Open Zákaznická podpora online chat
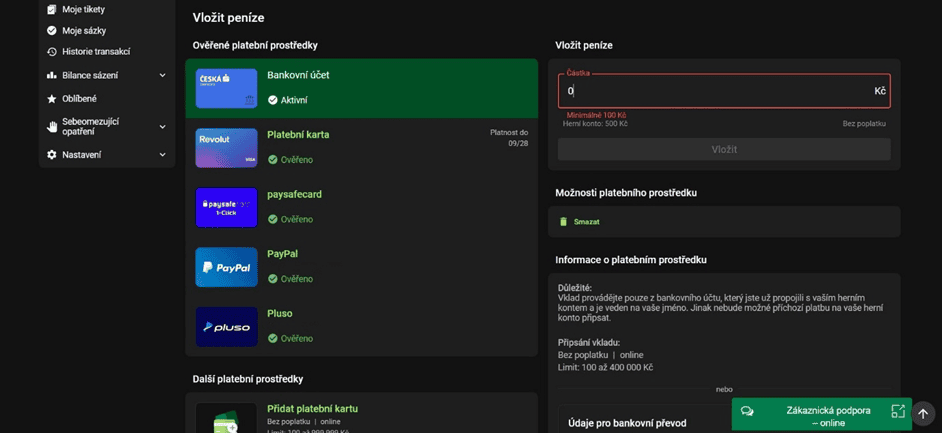Screen dimensions: 942x433 [821, 414]
